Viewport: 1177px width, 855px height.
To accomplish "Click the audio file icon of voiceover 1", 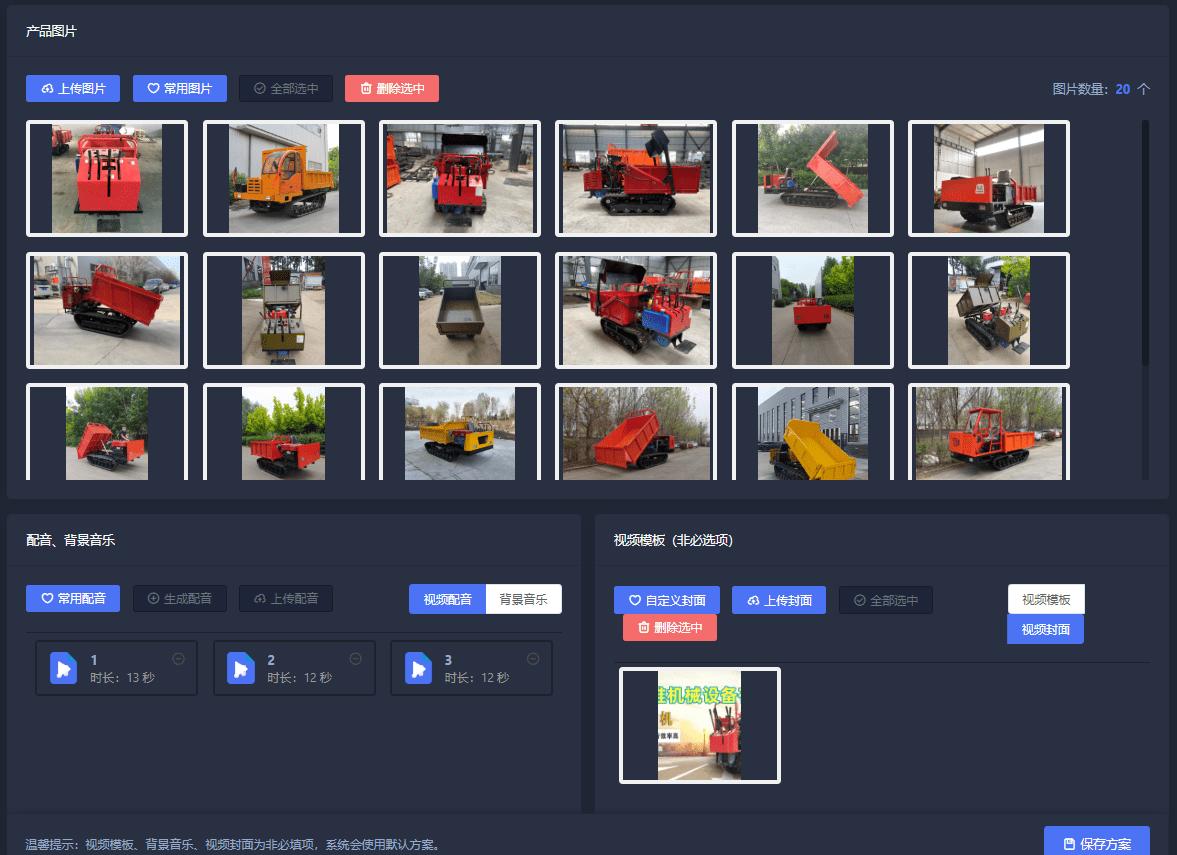I will pyautogui.click(x=63, y=668).
